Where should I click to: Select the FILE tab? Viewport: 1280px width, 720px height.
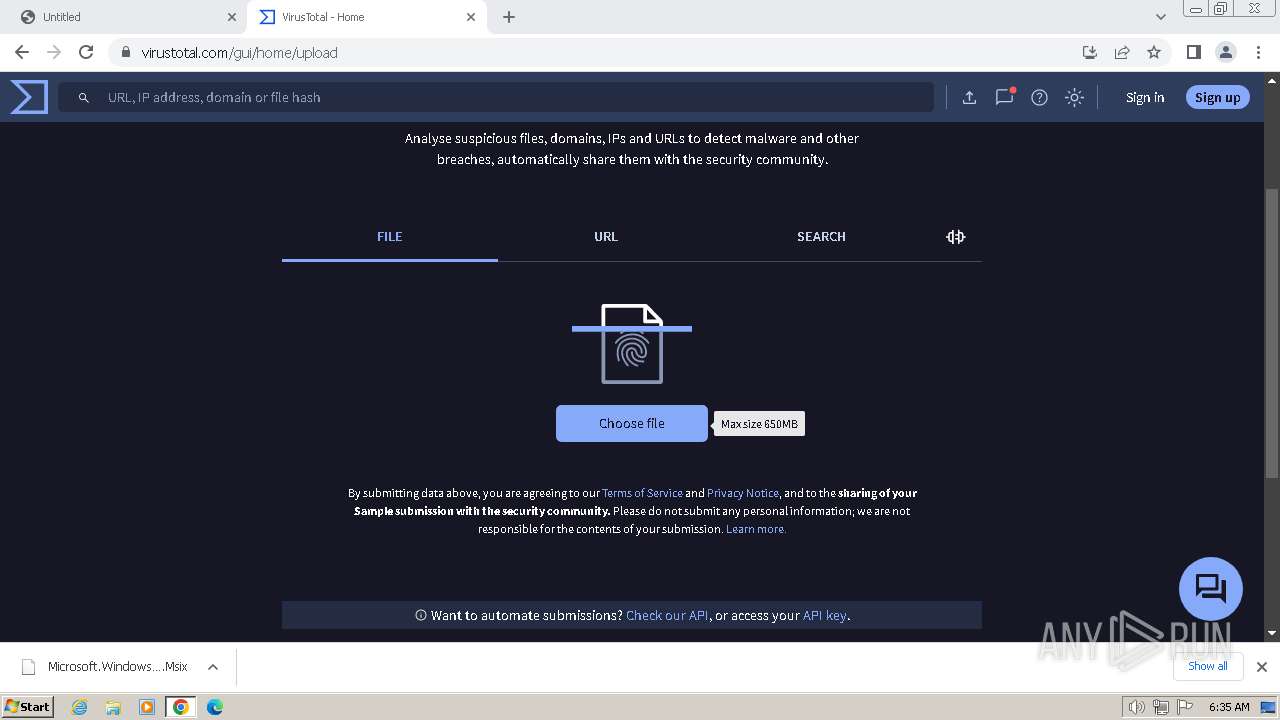(390, 237)
